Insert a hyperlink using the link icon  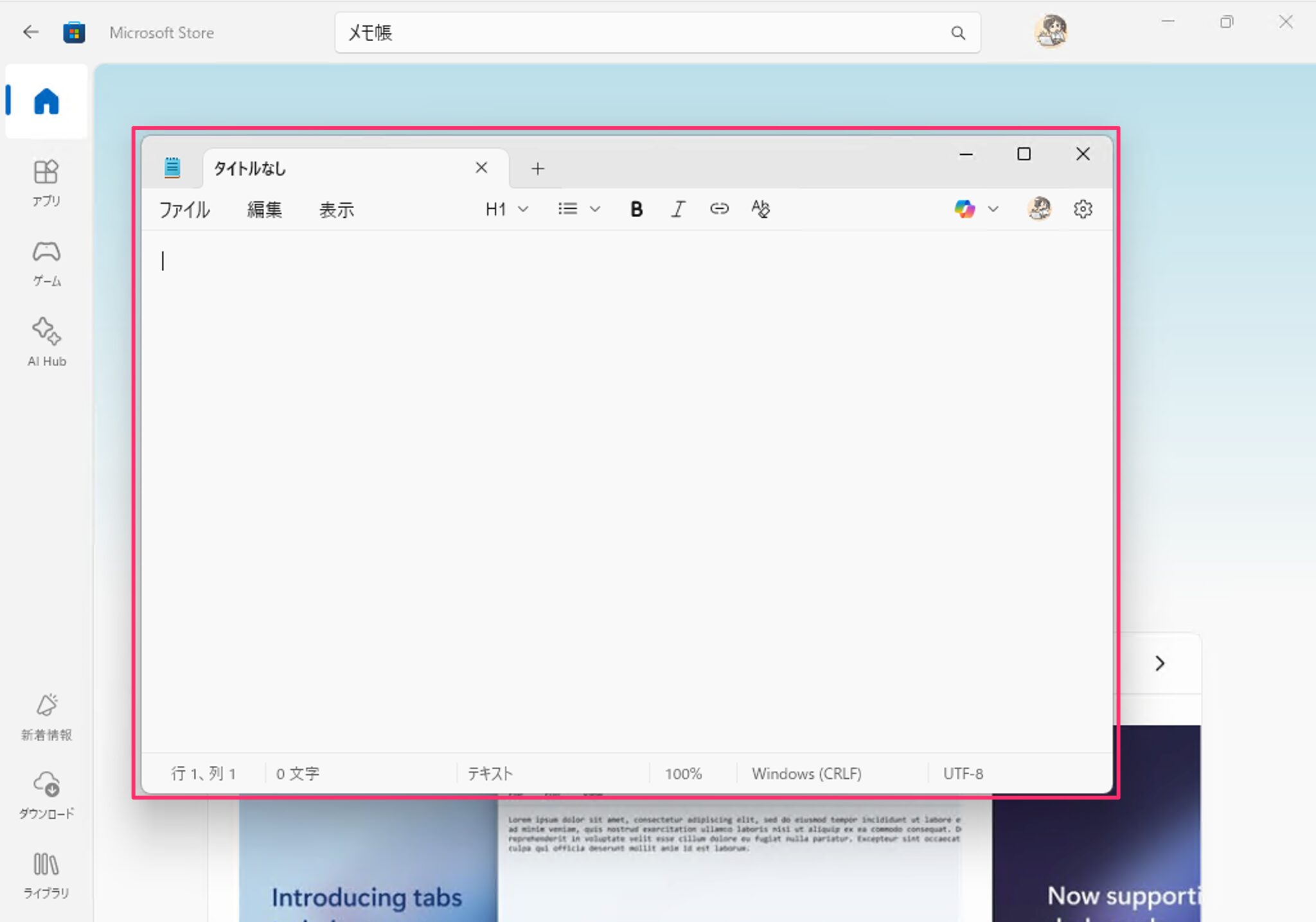coord(719,208)
